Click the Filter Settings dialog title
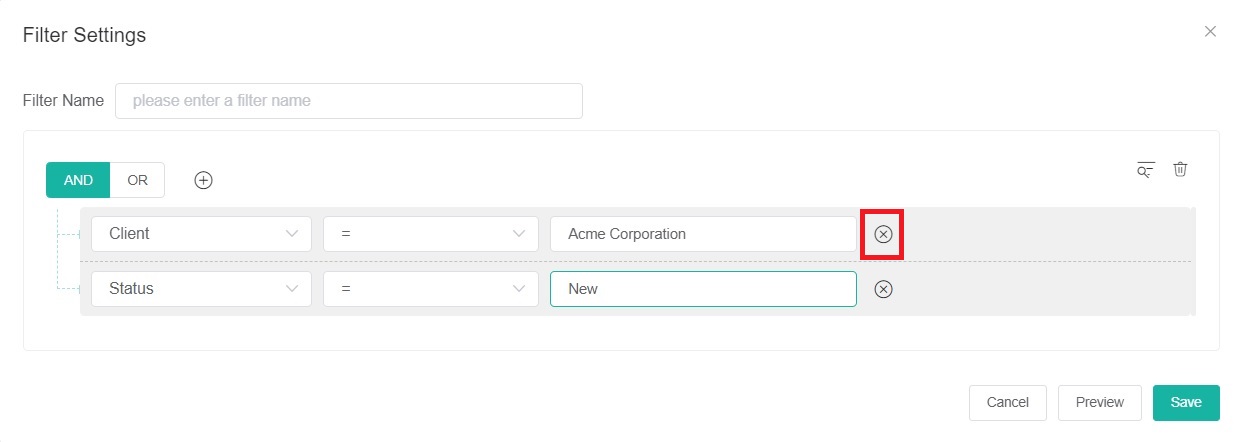 point(84,35)
